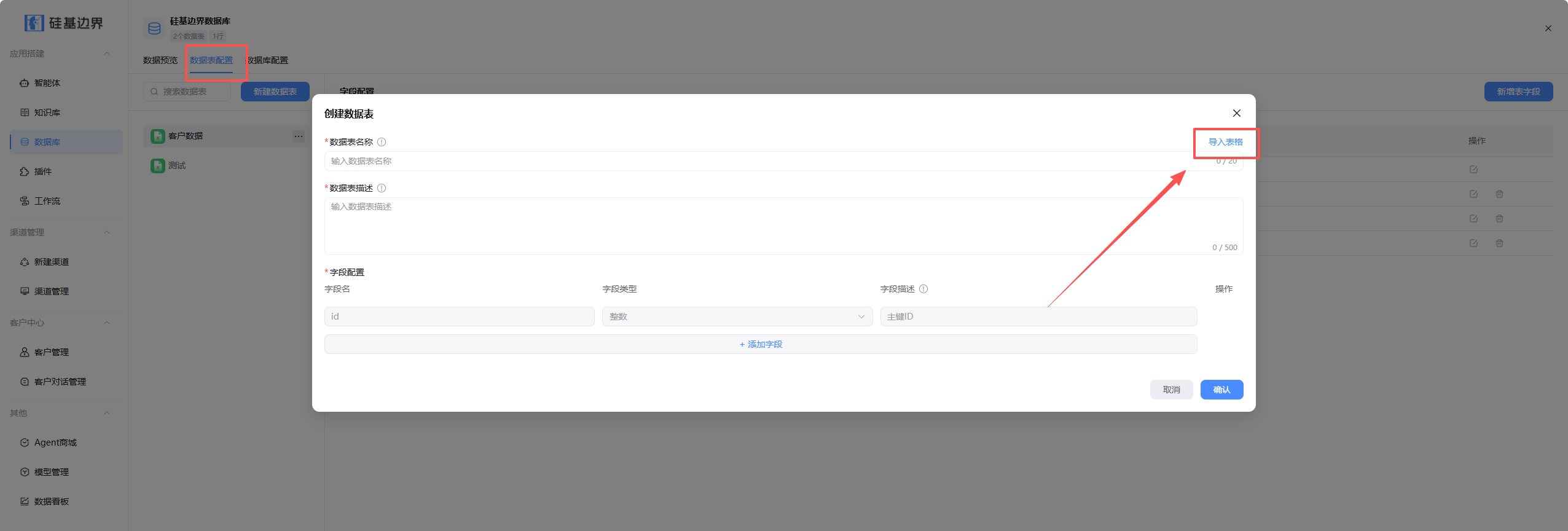The image size is (1568, 531).
Task: Focus the 数据表描述 text area
Action: pos(783,226)
